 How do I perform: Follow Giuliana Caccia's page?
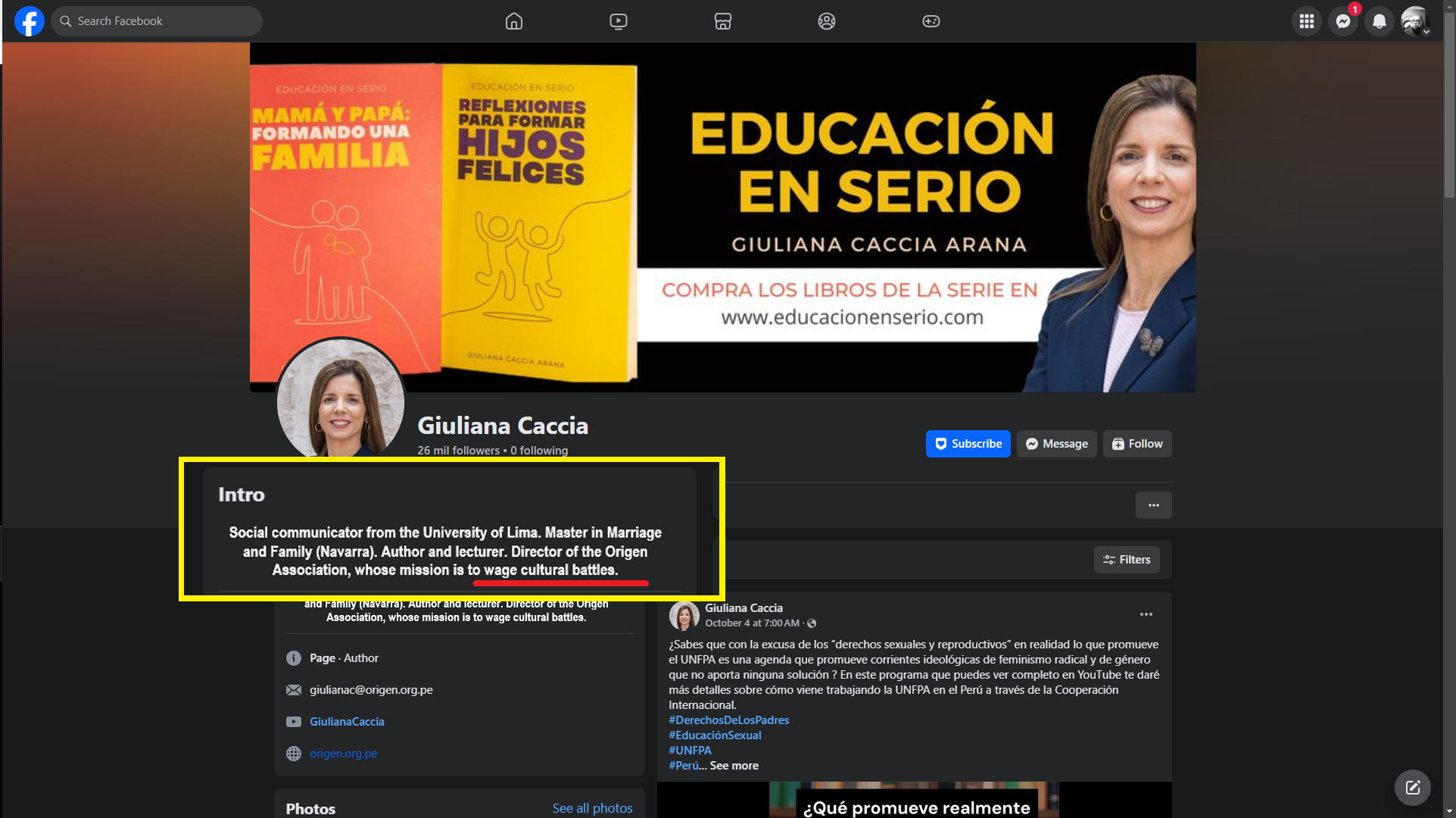(x=1137, y=444)
